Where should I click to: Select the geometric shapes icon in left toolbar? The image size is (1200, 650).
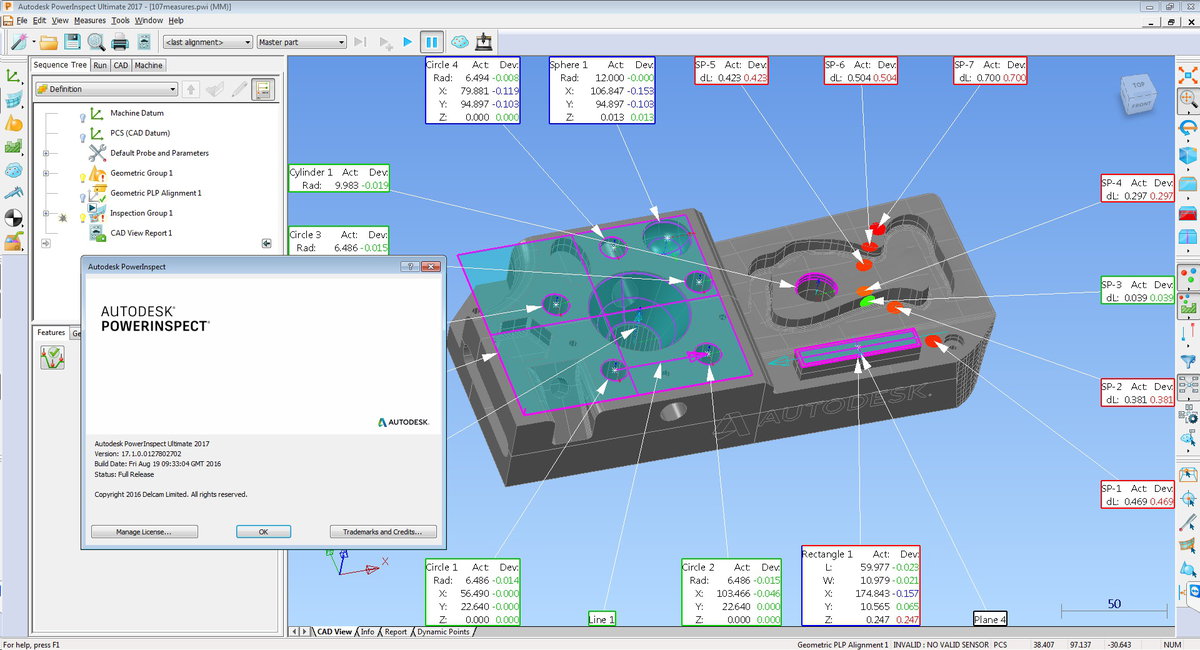pos(13,123)
